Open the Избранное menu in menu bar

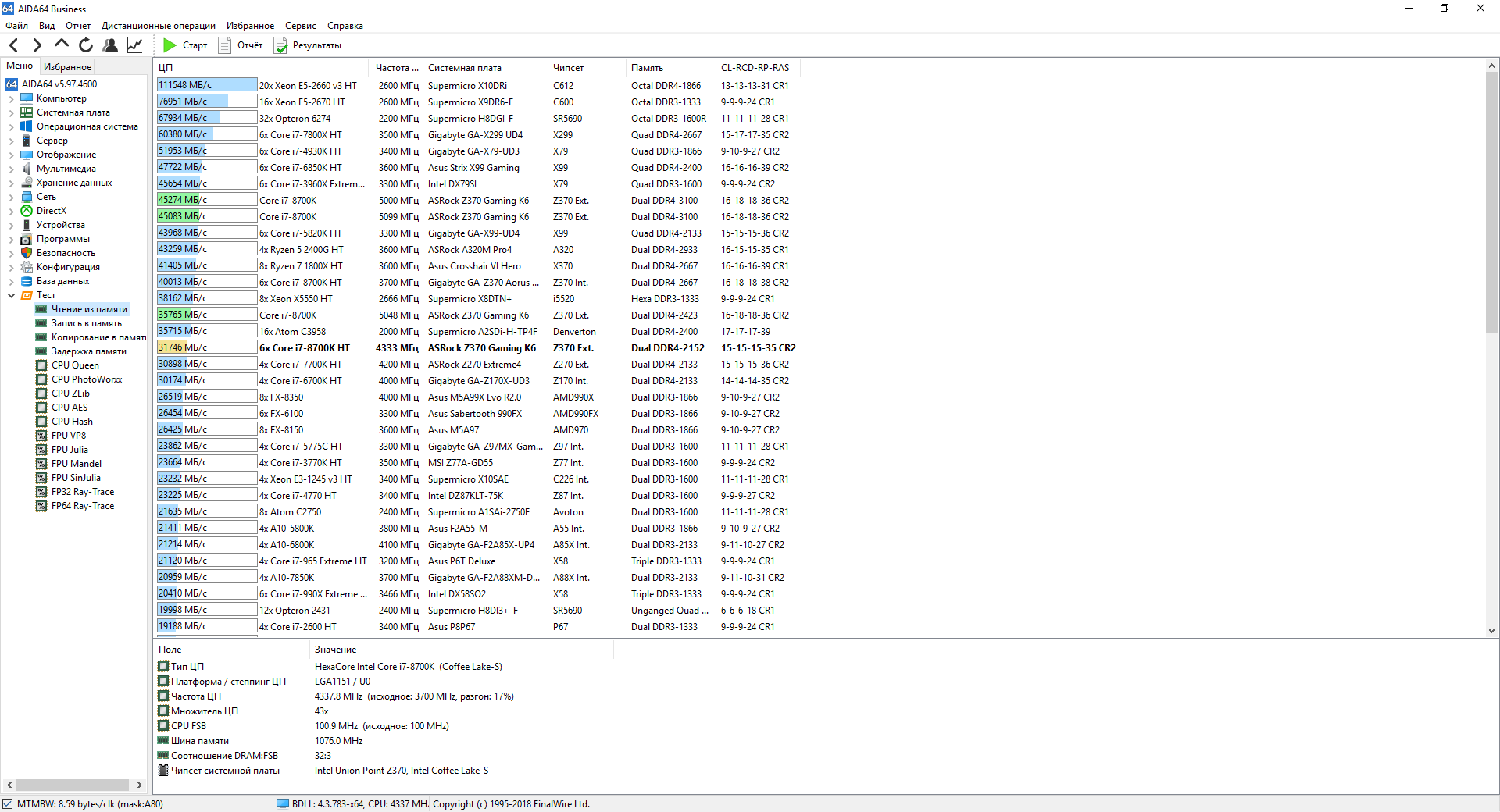tap(250, 26)
